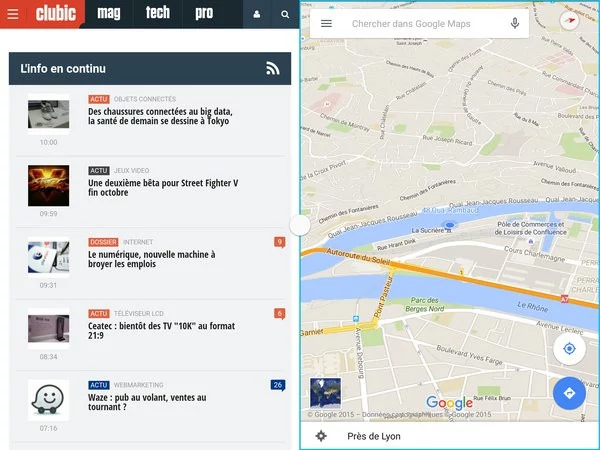The height and width of the screenshot is (450, 600).
Task: Open 'Ceatec : bientôt des TV 10K' article
Action: click(161, 331)
